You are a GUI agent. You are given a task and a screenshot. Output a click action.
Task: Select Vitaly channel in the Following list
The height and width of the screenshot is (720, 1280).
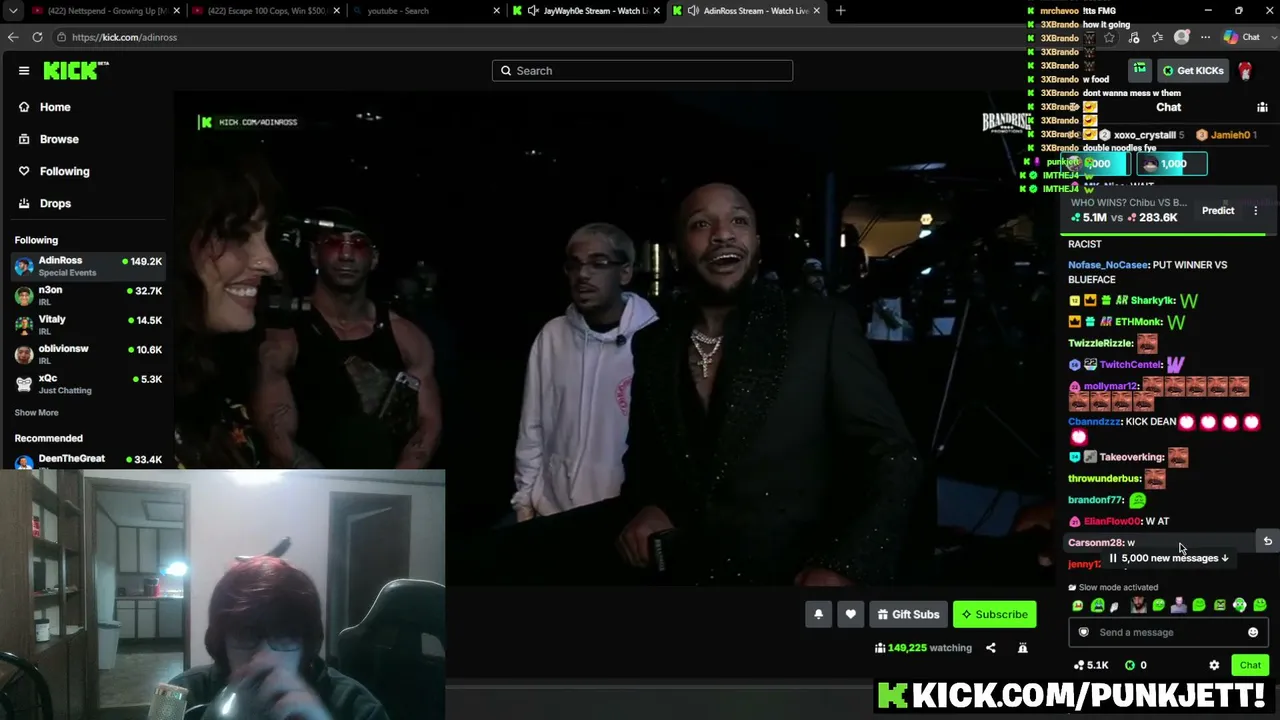tap(88, 325)
